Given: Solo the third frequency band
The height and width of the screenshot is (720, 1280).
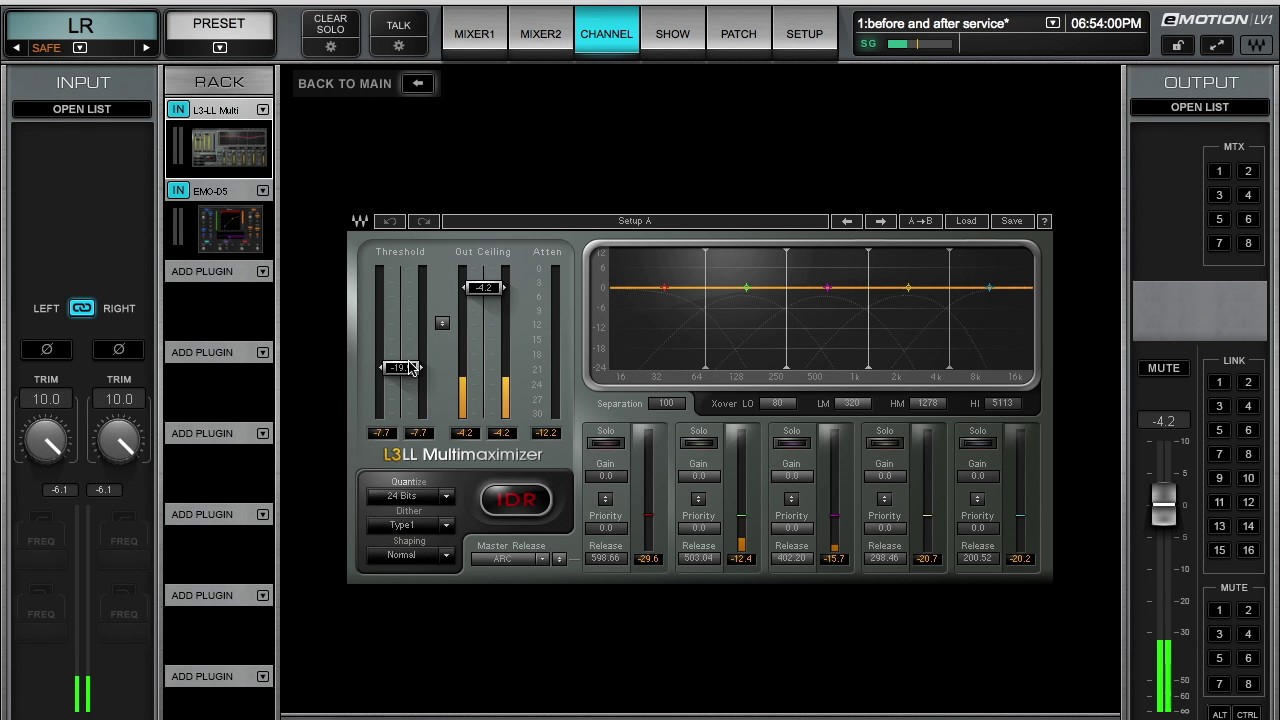Looking at the screenshot, I should (791, 443).
